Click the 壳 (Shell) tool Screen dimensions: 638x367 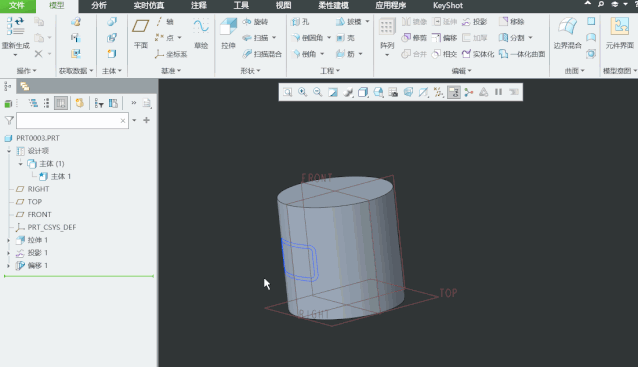pos(345,38)
